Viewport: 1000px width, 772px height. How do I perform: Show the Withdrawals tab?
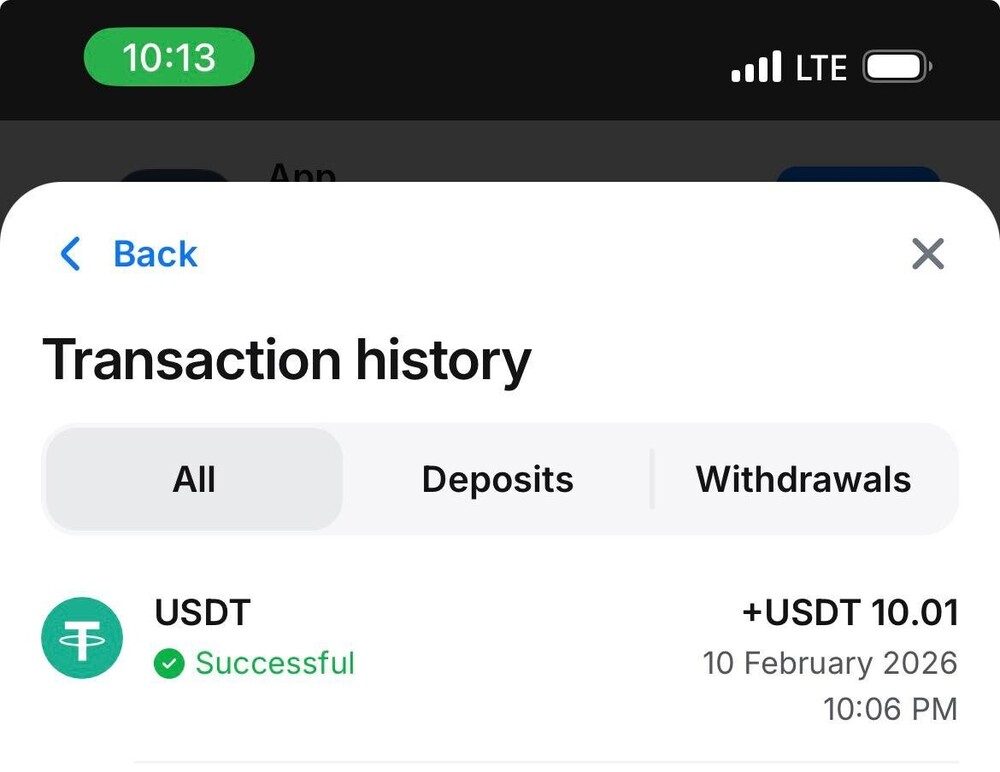coord(803,479)
